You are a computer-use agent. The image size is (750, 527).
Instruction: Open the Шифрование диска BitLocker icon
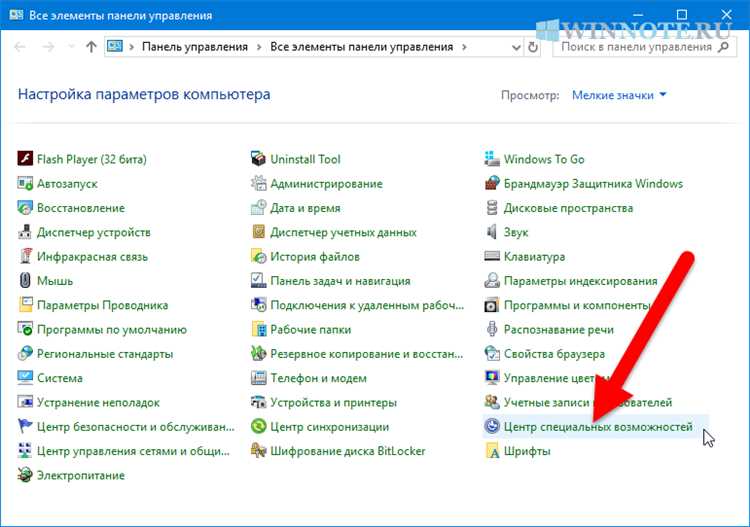pos(258,450)
